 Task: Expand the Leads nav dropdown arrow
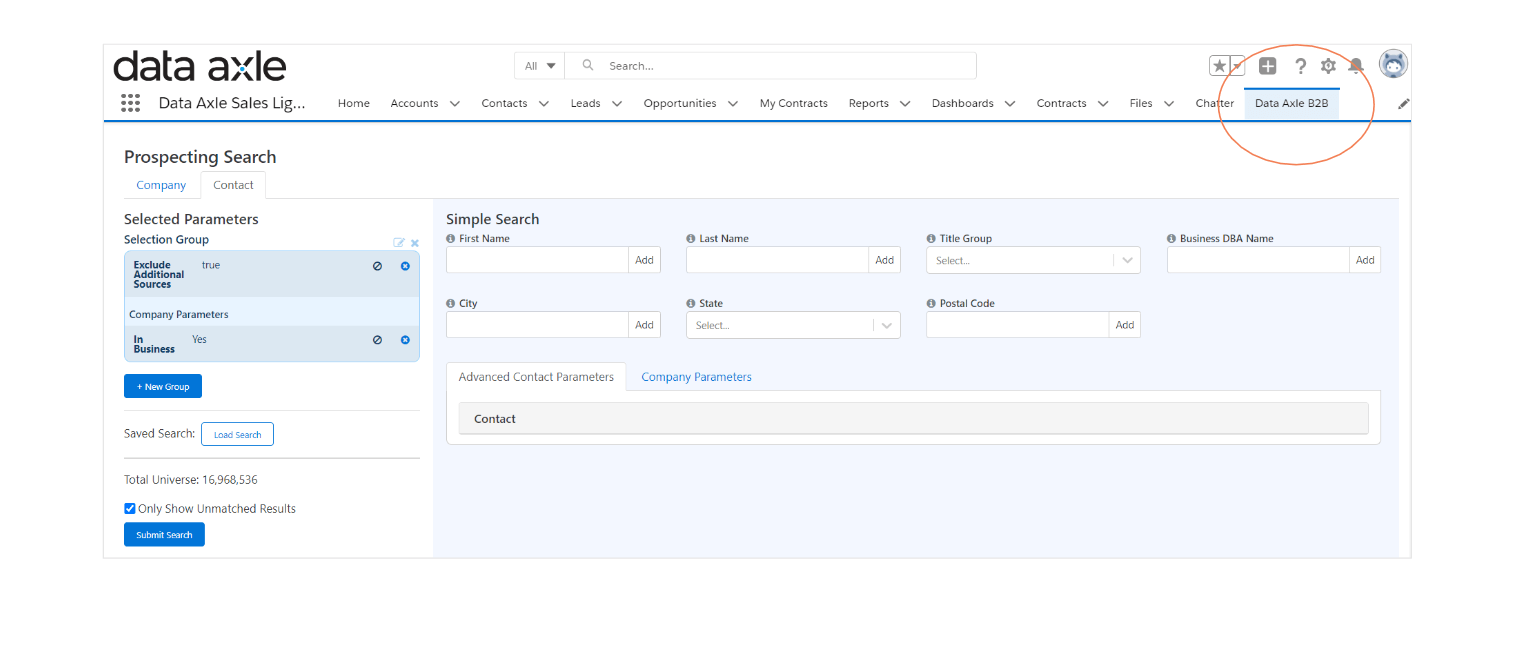[x=617, y=103]
